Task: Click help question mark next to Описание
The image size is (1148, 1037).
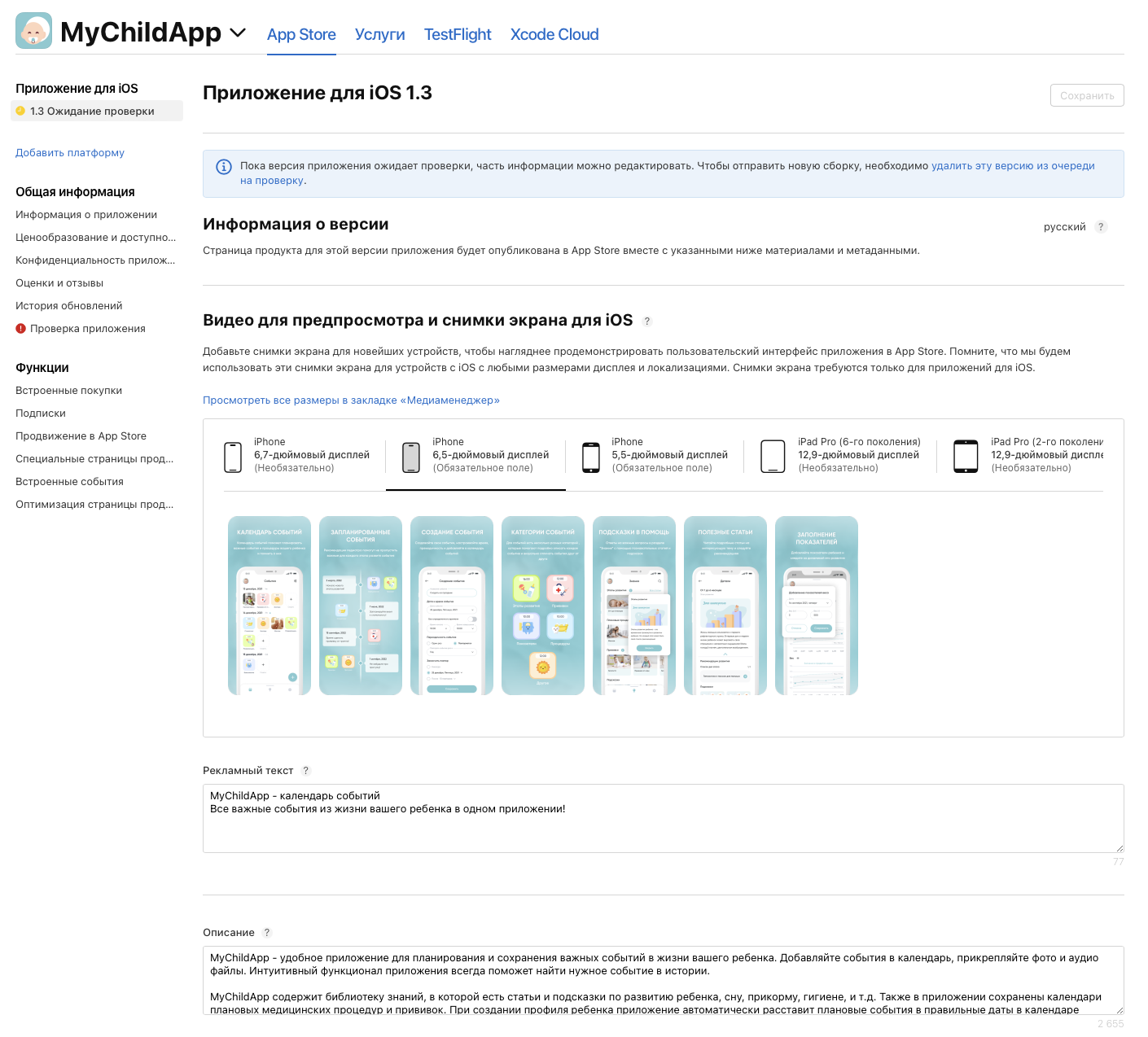Action: (x=267, y=933)
